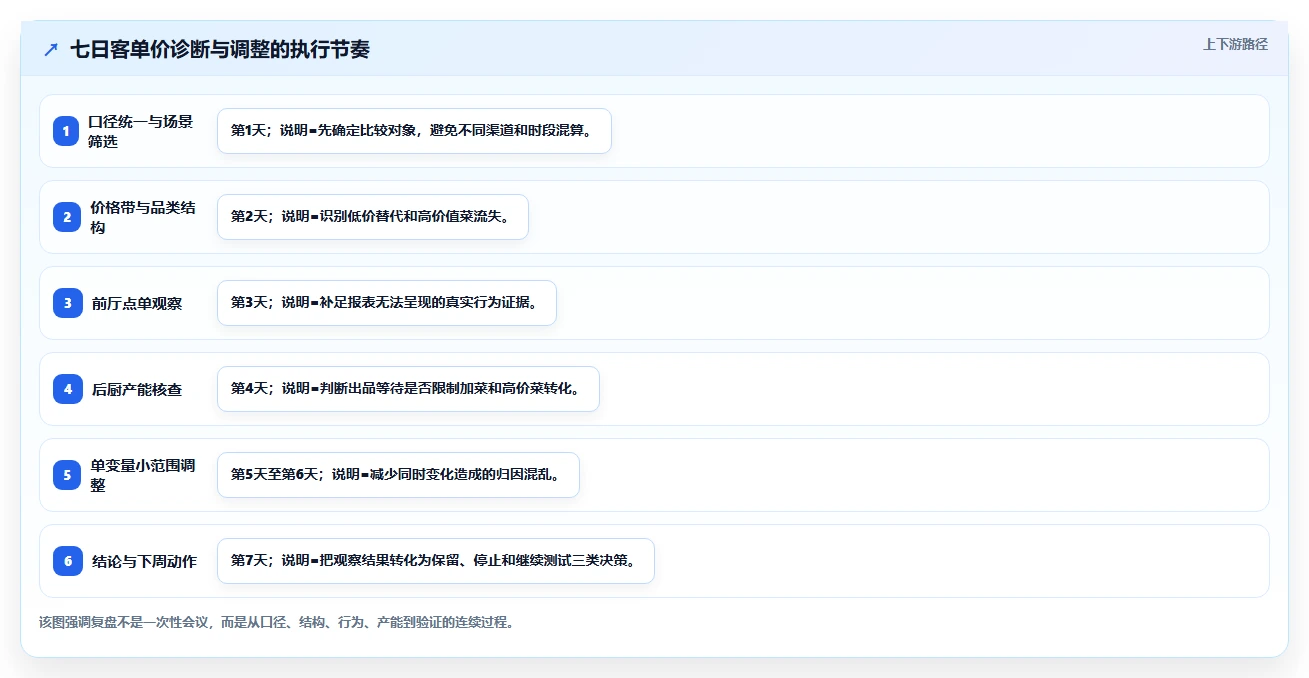Image resolution: width=1309 pixels, height=678 pixels.
Task: Select step number badge 5
Action: (x=67, y=475)
